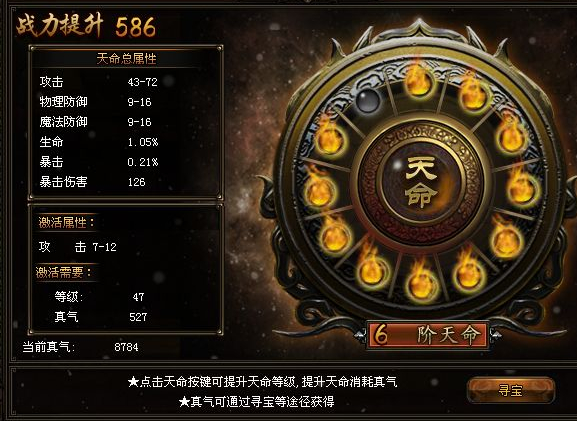
Task: Click the 激活需要 section label
Action: click(x=64, y=273)
